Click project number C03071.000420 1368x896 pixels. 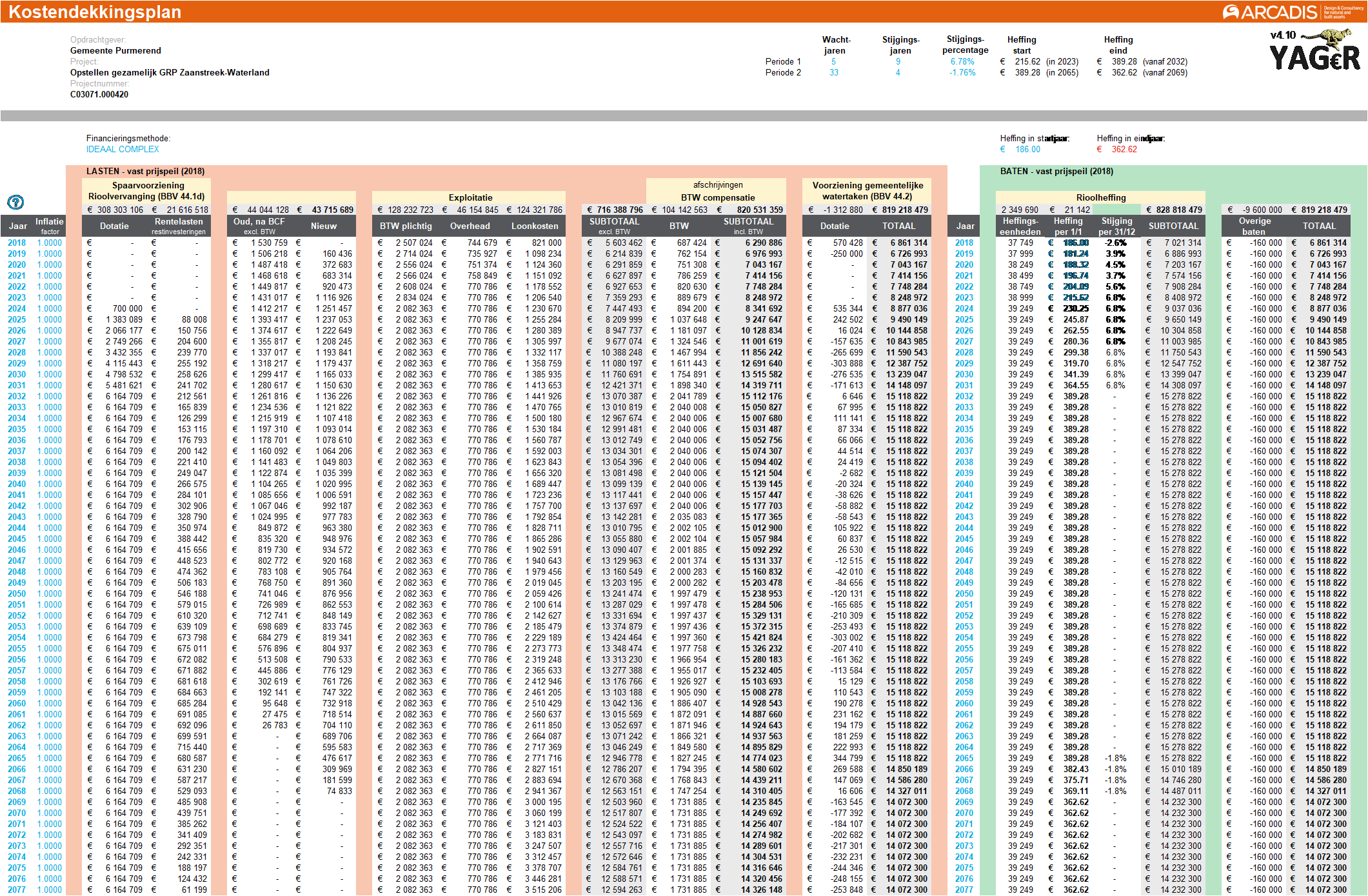[99, 94]
